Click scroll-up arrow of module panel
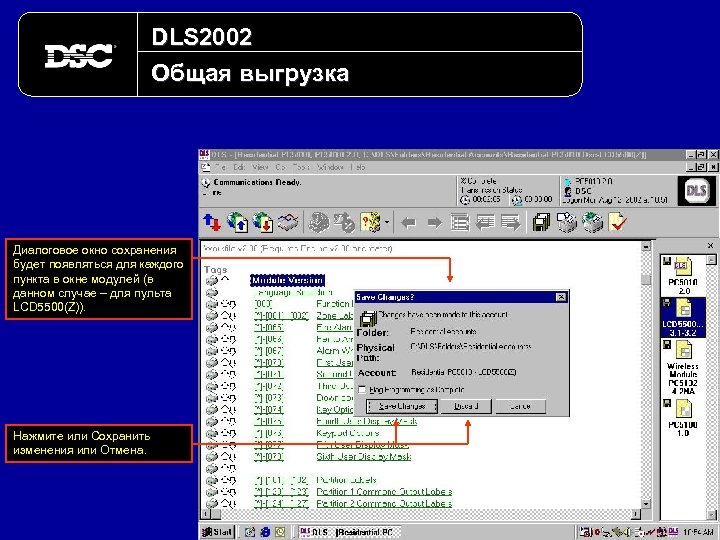Image resolution: width=720 pixels, height=540 pixels. click(x=711, y=260)
